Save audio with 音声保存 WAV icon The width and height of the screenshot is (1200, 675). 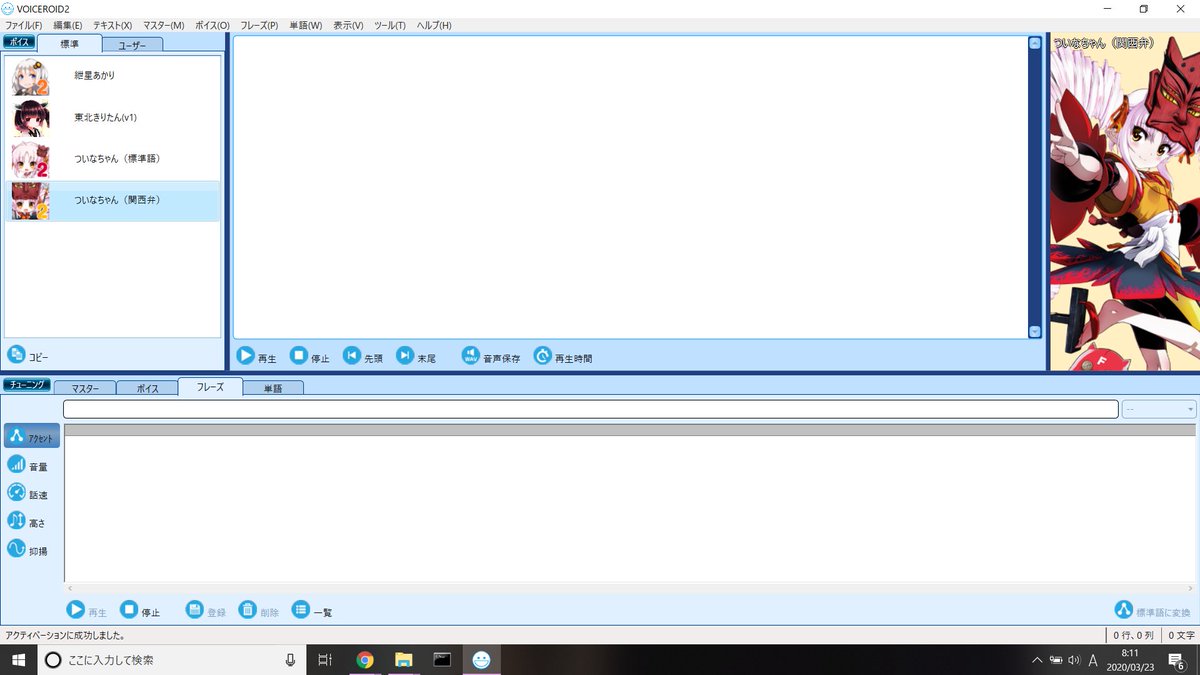tap(470, 355)
